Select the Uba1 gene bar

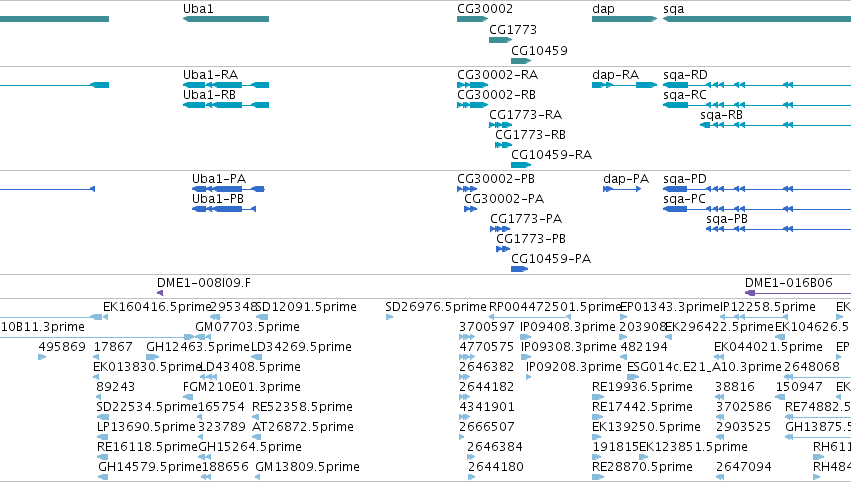point(226,19)
